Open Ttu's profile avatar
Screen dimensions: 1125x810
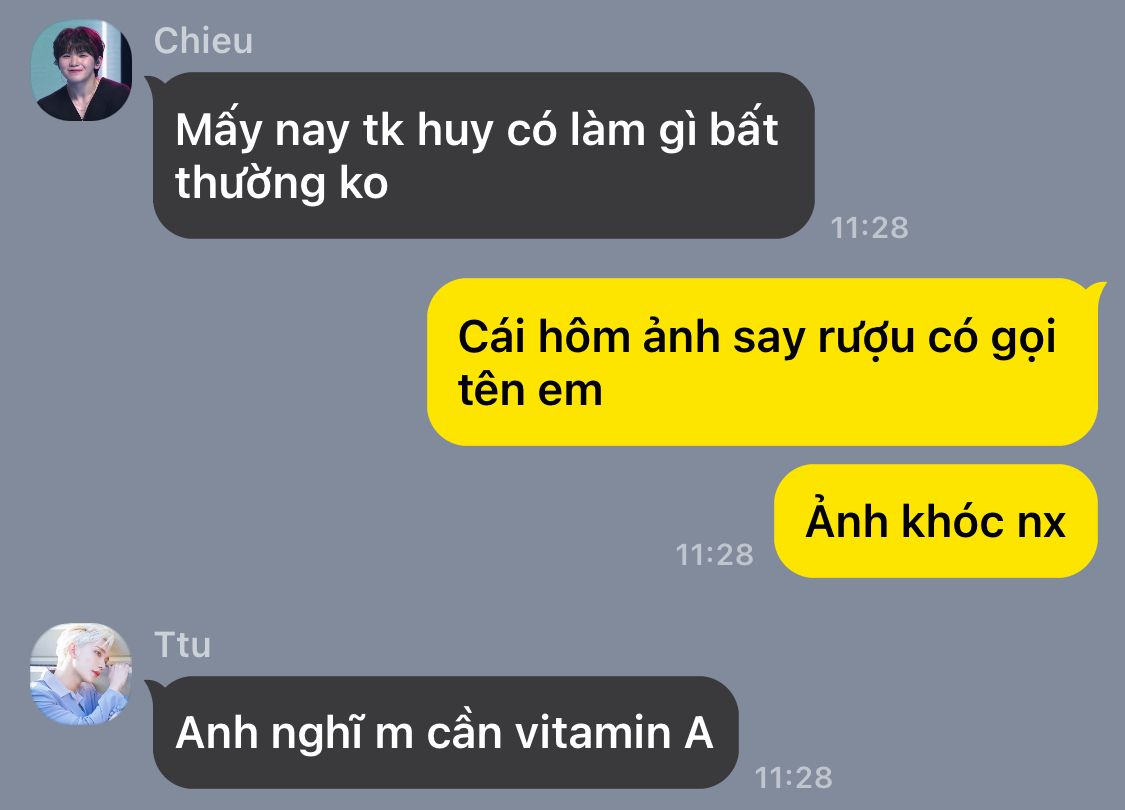click(x=80, y=673)
